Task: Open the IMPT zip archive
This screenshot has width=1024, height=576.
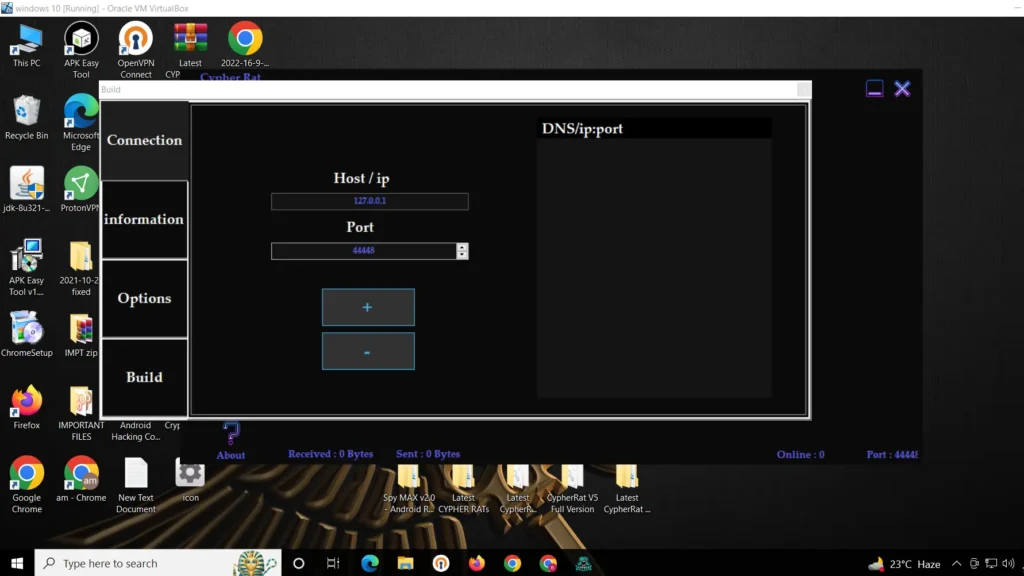Action: 81,334
